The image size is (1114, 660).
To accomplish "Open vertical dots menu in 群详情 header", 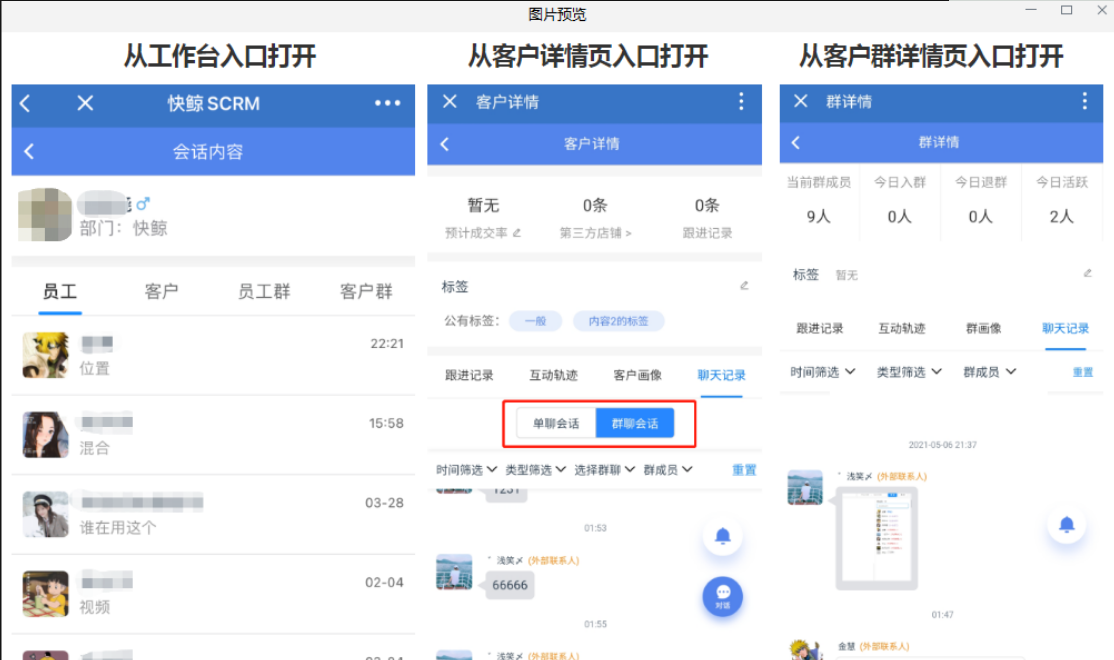I will pyautogui.click(x=1084, y=101).
